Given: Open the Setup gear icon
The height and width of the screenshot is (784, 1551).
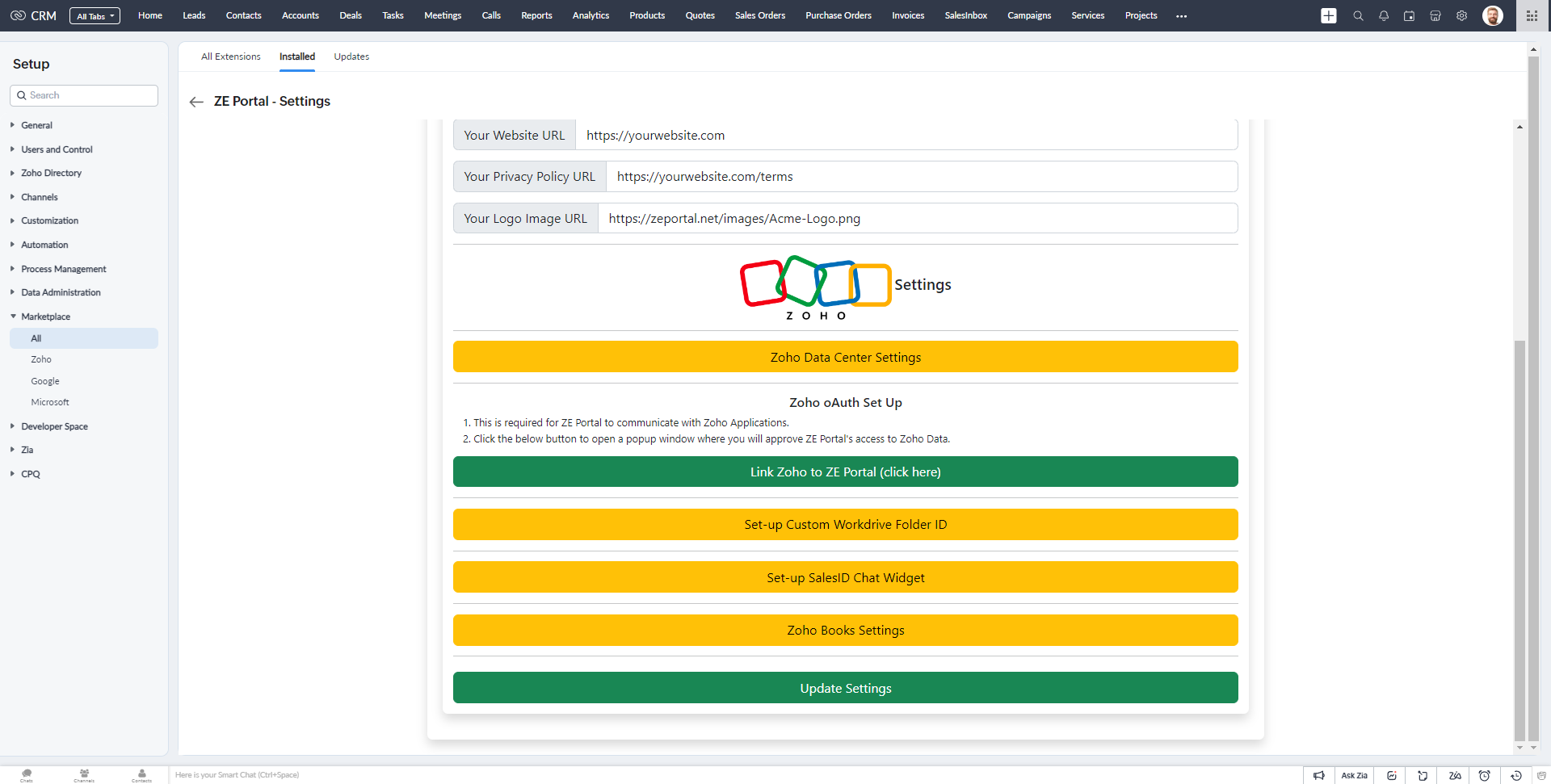Looking at the screenshot, I should pyautogui.click(x=1461, y=15).
